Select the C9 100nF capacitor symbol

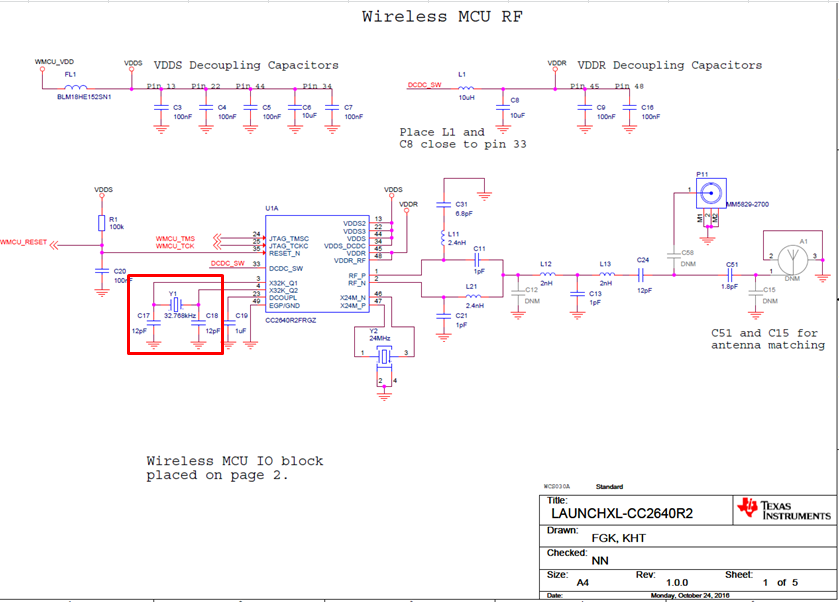point(585,108)
